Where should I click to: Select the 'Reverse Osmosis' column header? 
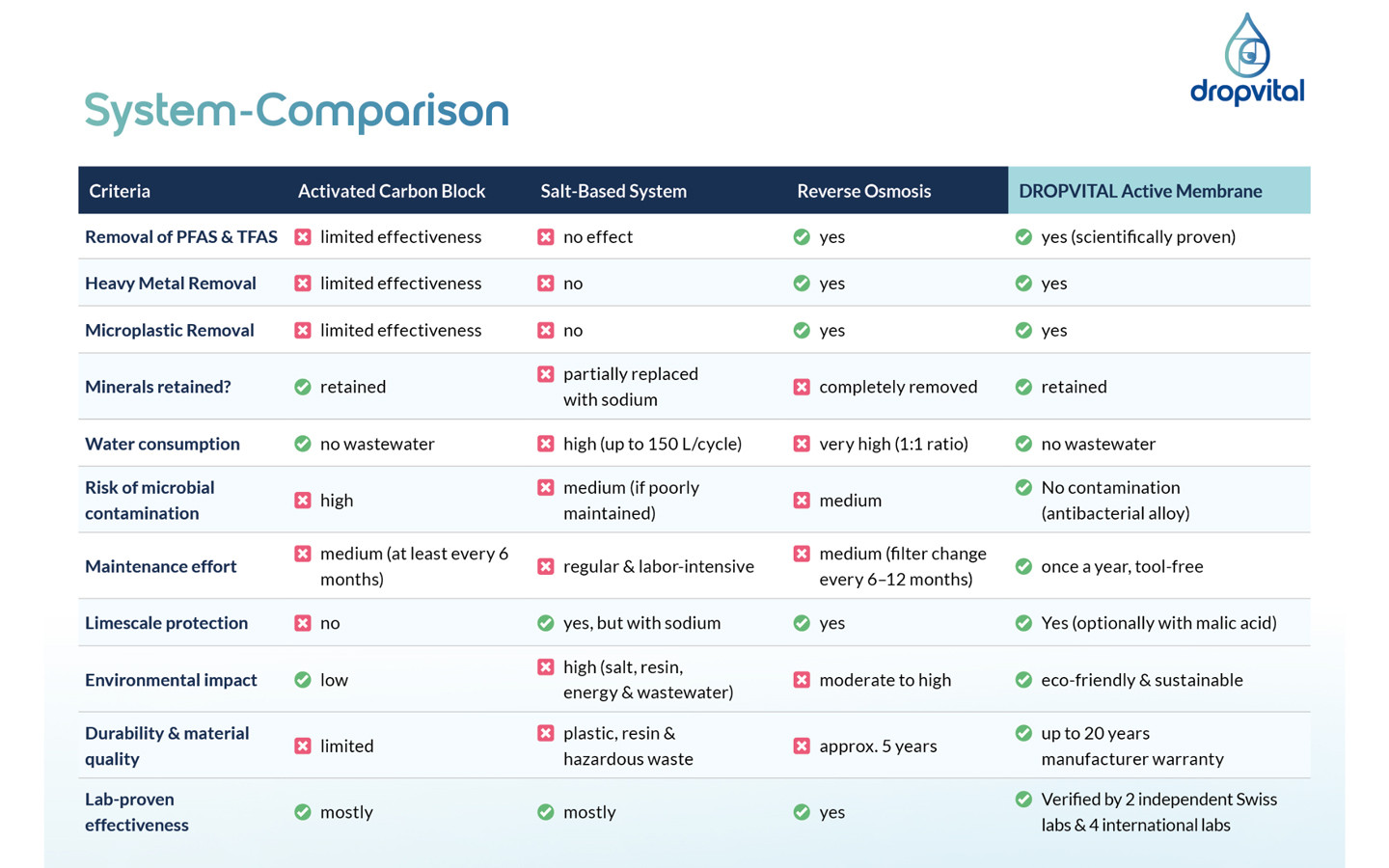(863, 191)
